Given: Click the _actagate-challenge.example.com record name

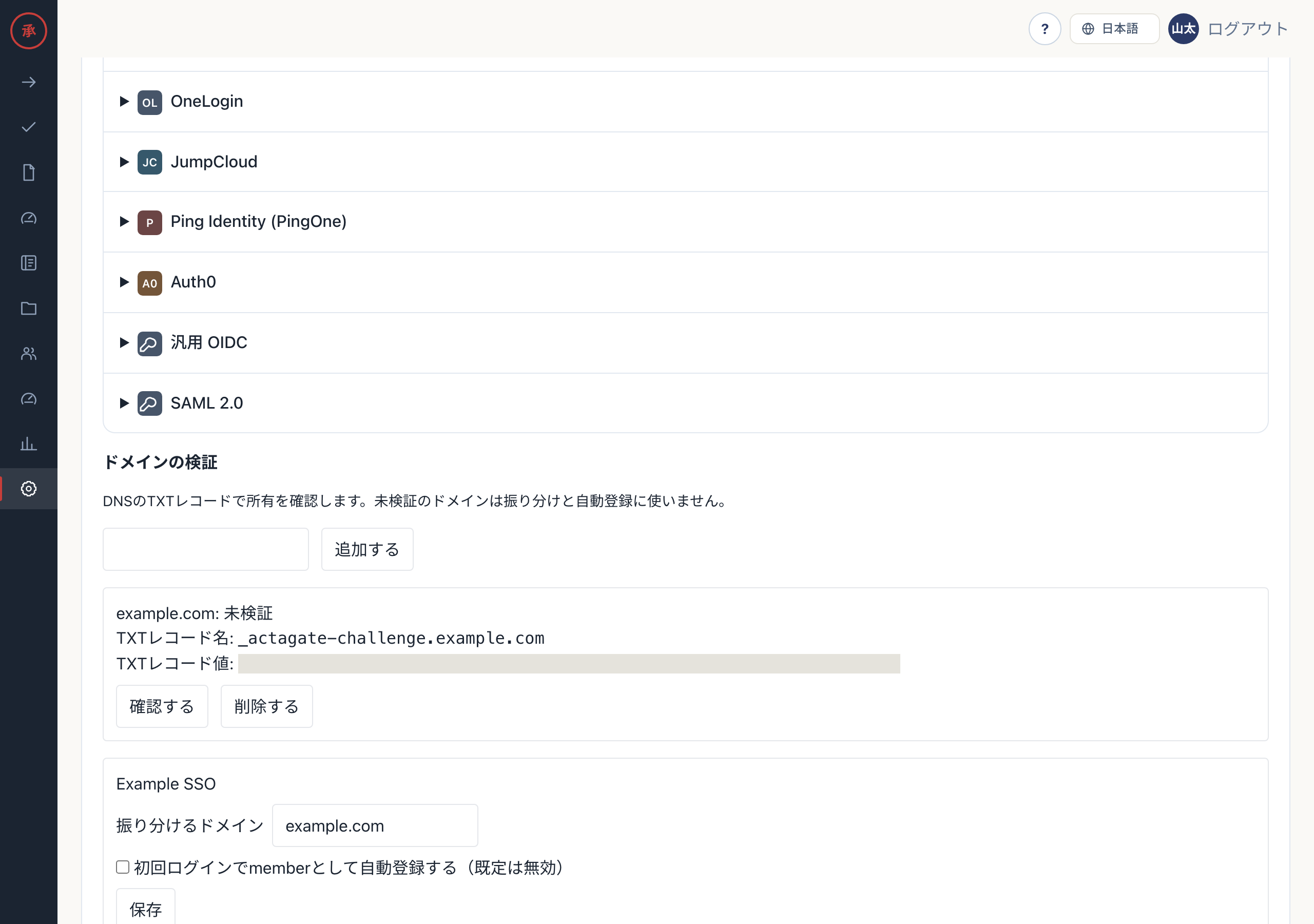Looking at the screenshot, I should (392, 638).
